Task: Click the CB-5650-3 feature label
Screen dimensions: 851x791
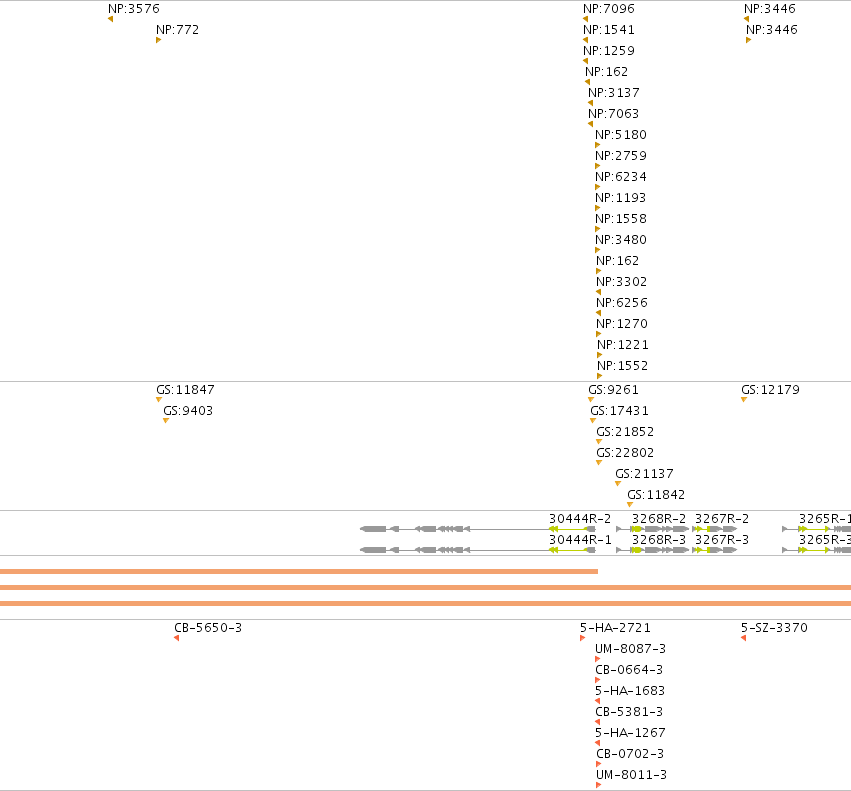Action: (x=208, y=628)
